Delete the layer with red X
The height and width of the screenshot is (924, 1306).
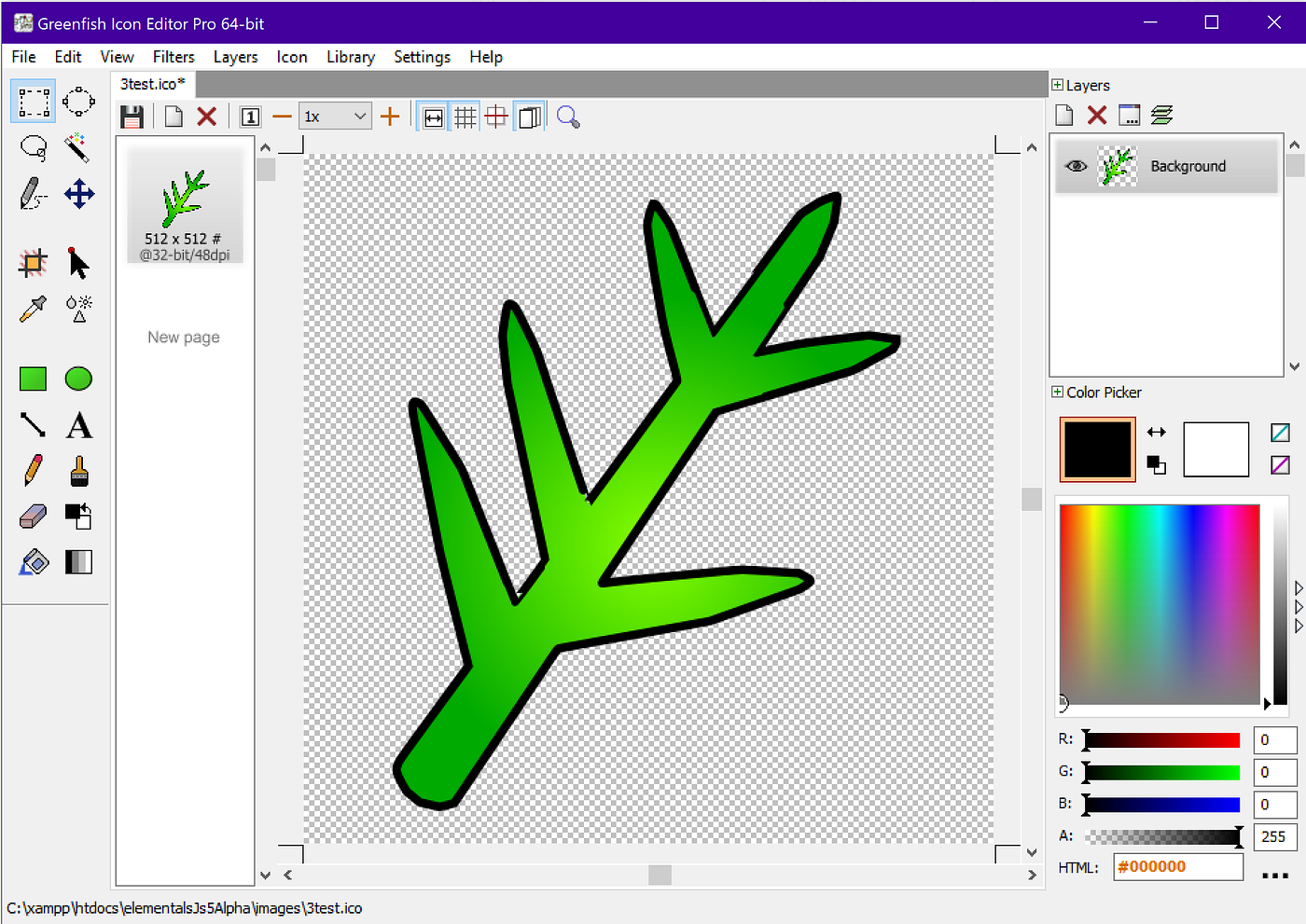pyautogui.click(x=1097, y=115)
